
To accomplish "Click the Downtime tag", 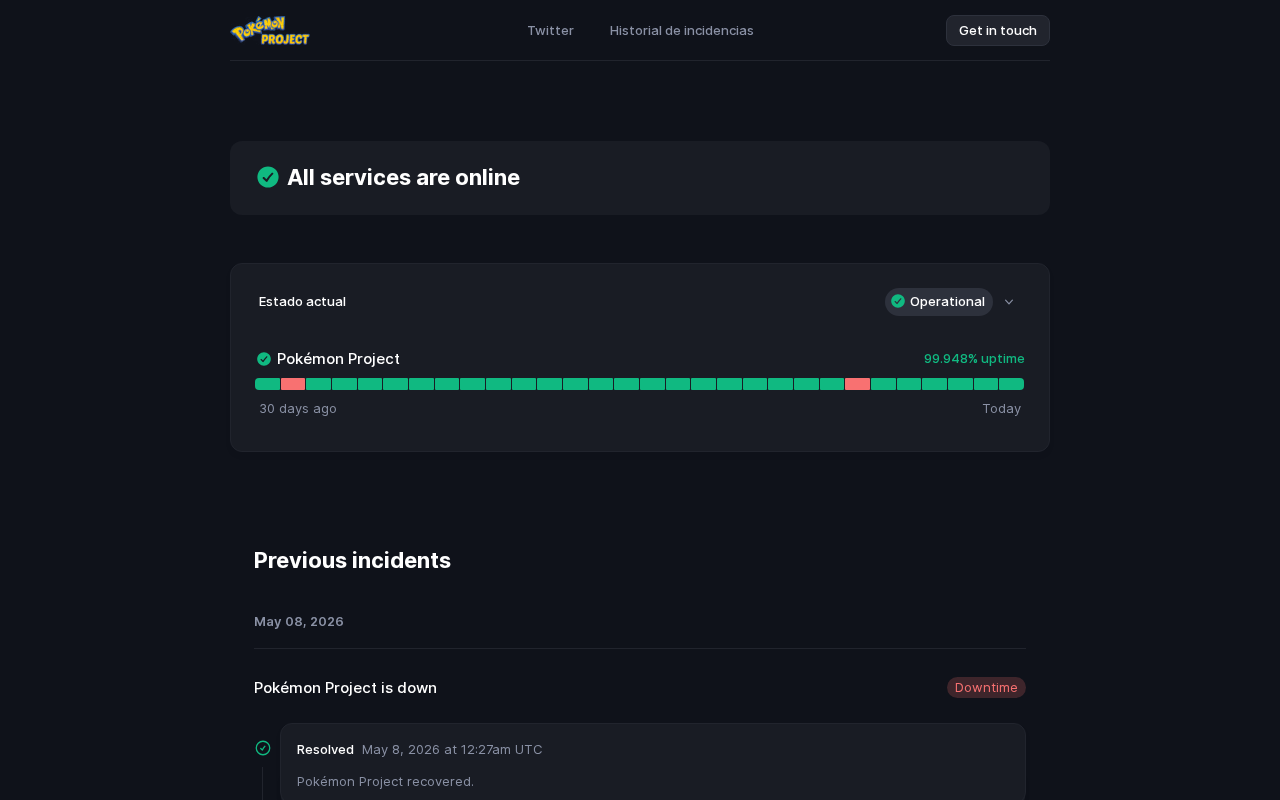I will 986,687.
